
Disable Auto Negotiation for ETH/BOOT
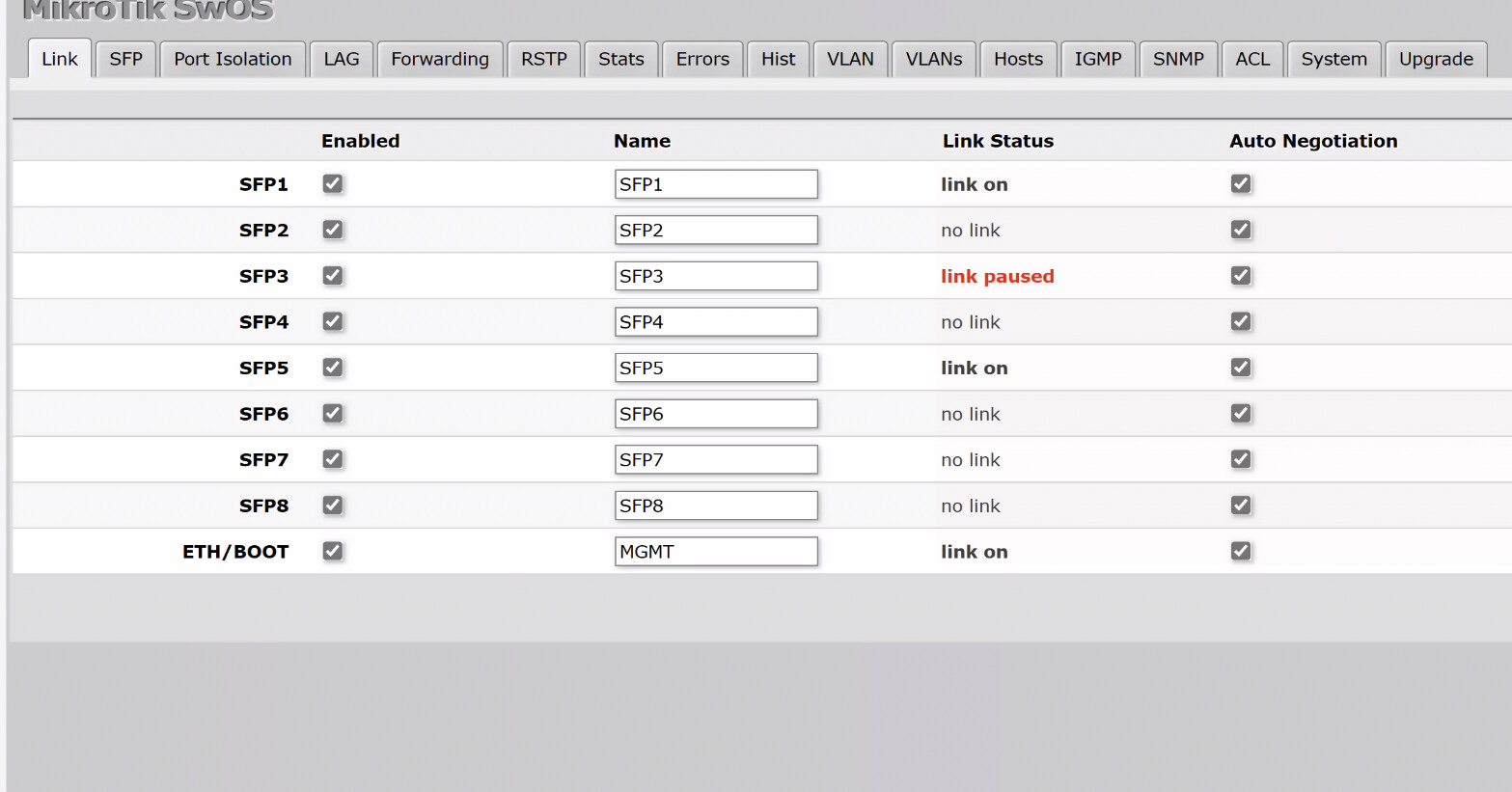[1241, 551]
